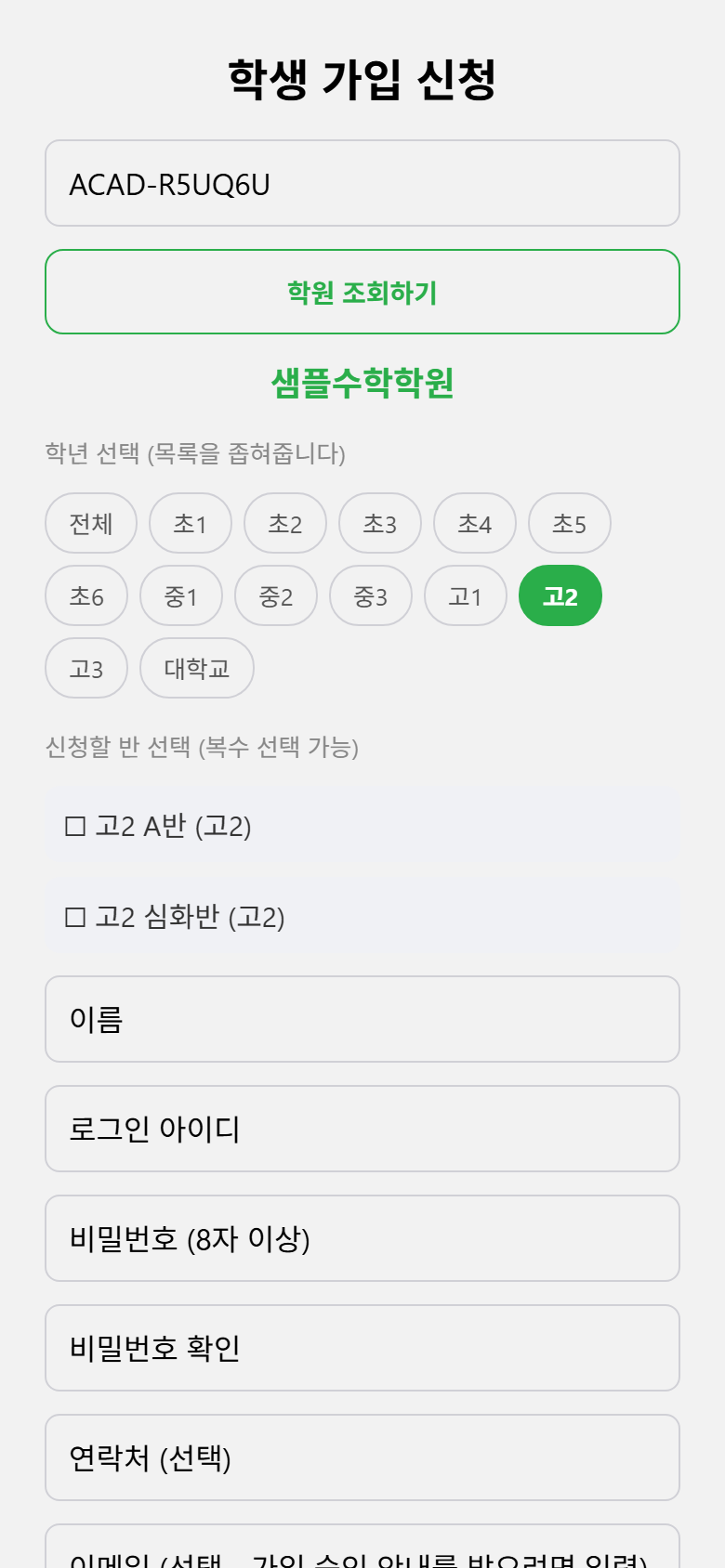725x1568 pixels.
Task: Pick the 중1 grade filter
Action: pyautogui.click(x=181, y=595)
